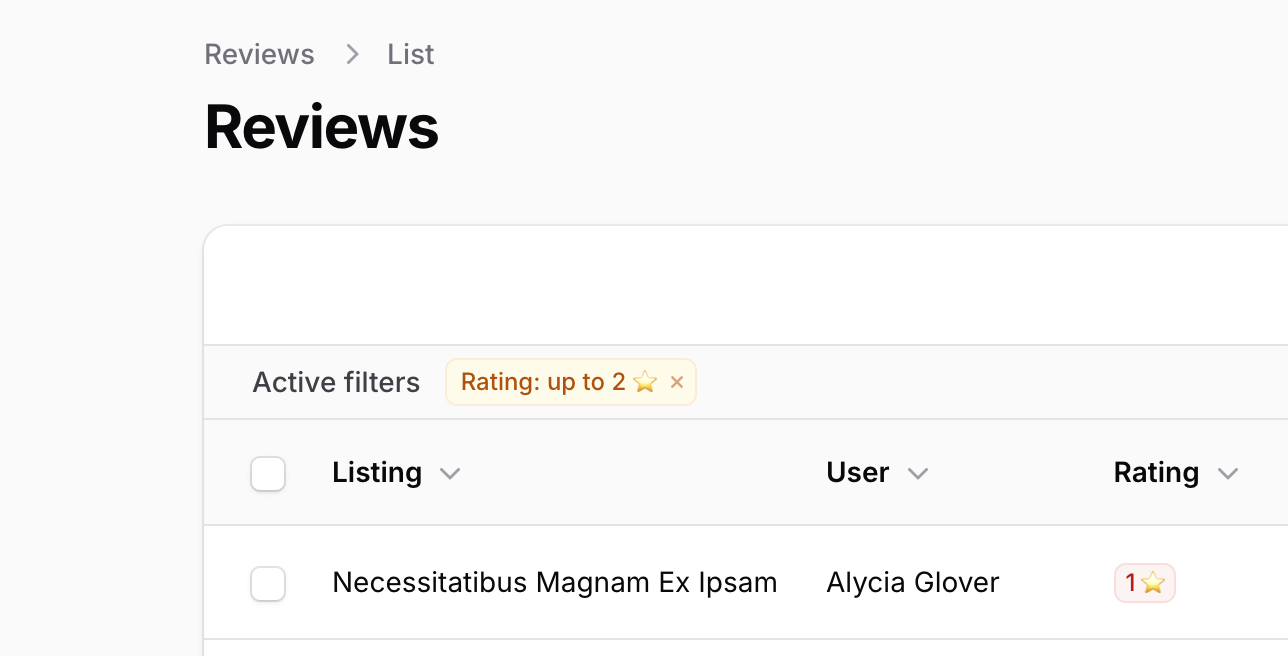Sort the table by the User column label
The height and width of the screenshot is (656, 1288).
pos(857,472)
